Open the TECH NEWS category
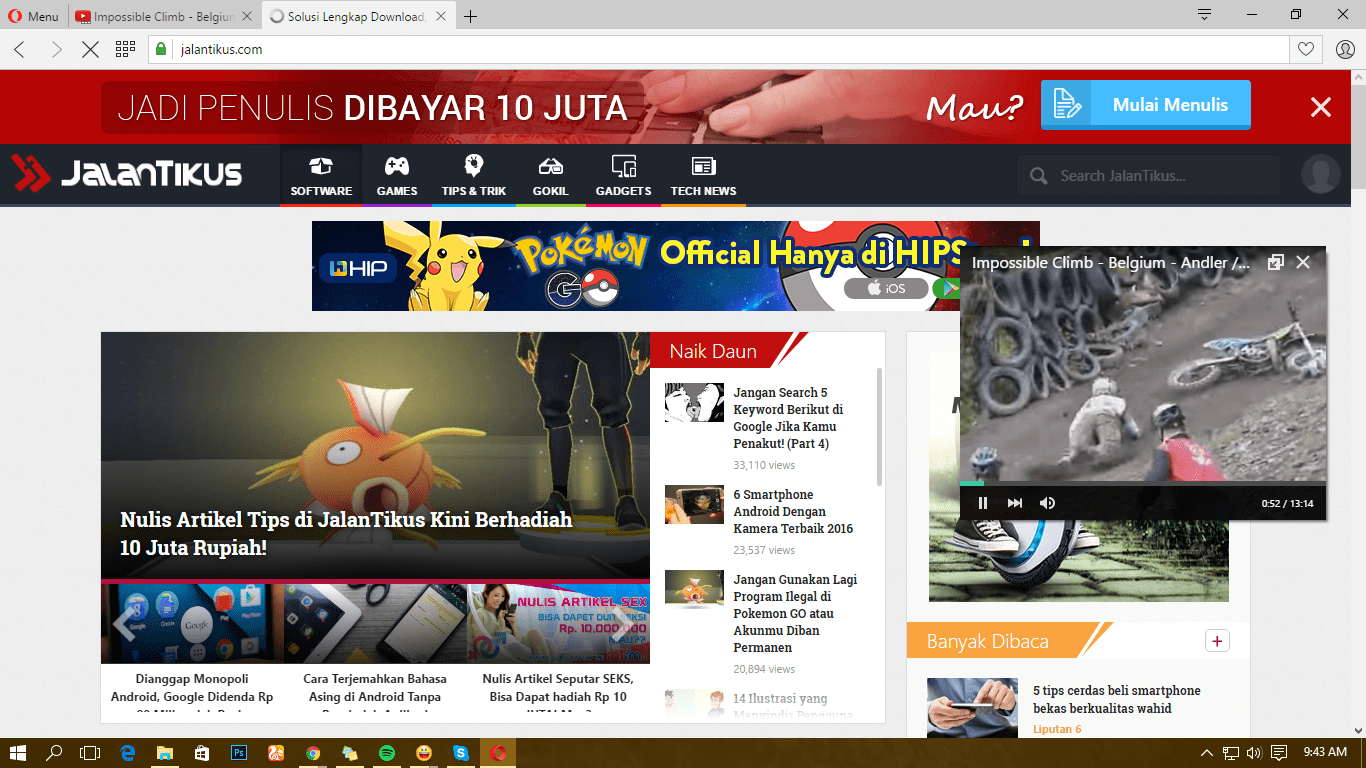Viewport: 1366px width, 768px height. (703, 176)
